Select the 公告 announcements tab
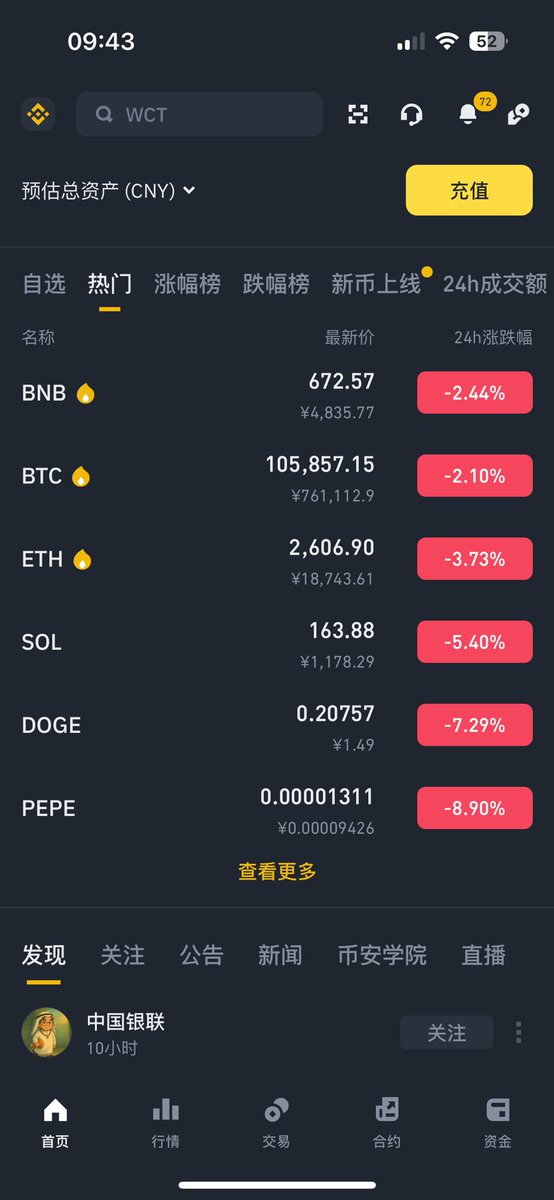 [x=202, y=955]
